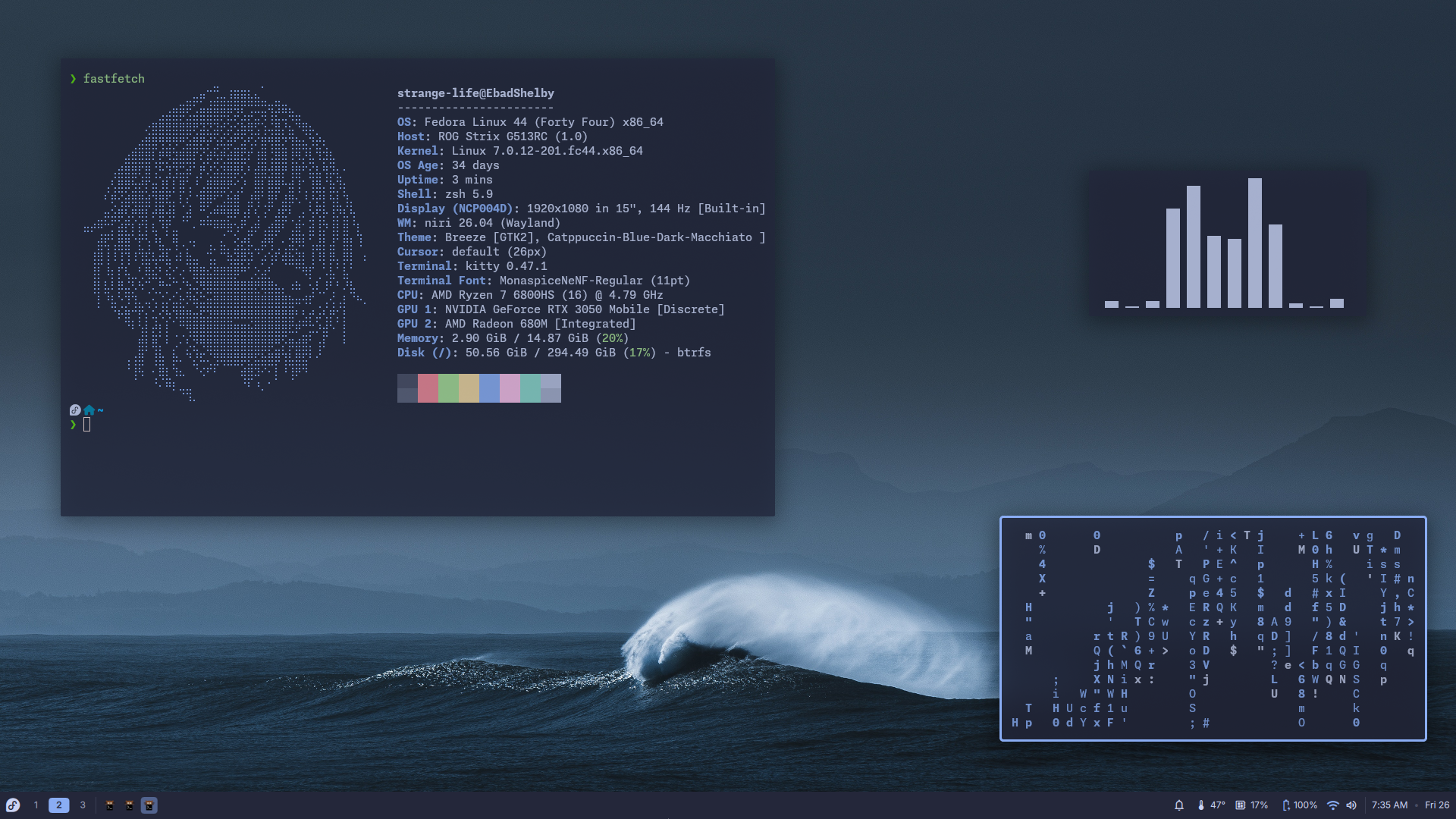This screenshot has width=1456, height=819.
Task: Select the active workspace 2 button
Action: (x=58, y=805)
